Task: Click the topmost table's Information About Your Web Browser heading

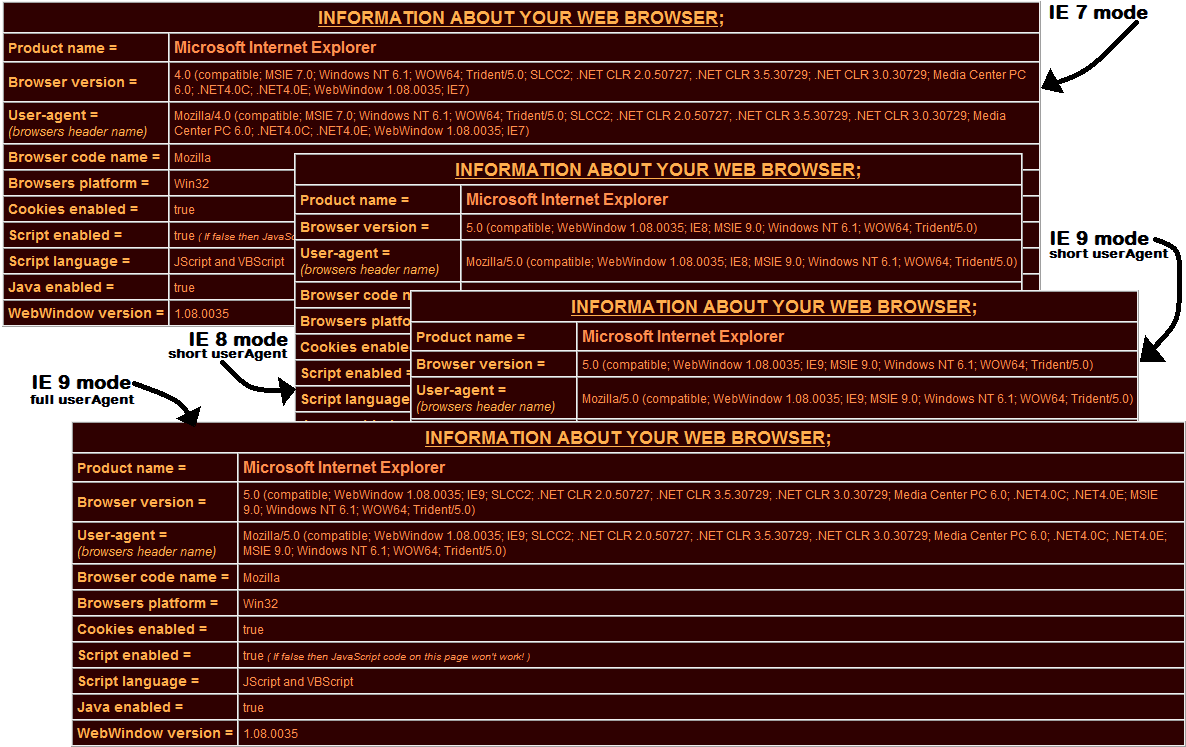Action: click(521, 18)
